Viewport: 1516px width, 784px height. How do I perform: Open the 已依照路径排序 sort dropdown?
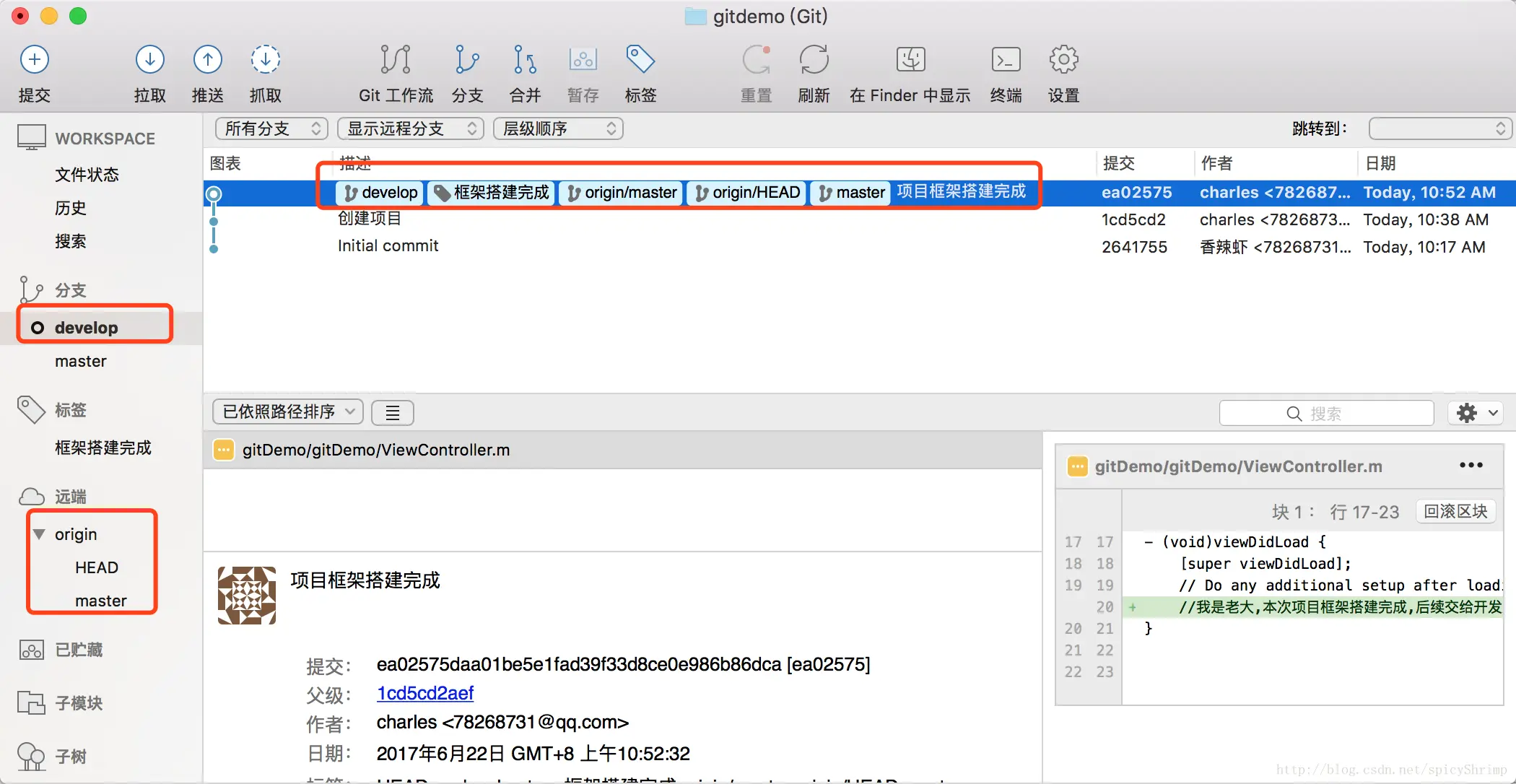point(287,412)
